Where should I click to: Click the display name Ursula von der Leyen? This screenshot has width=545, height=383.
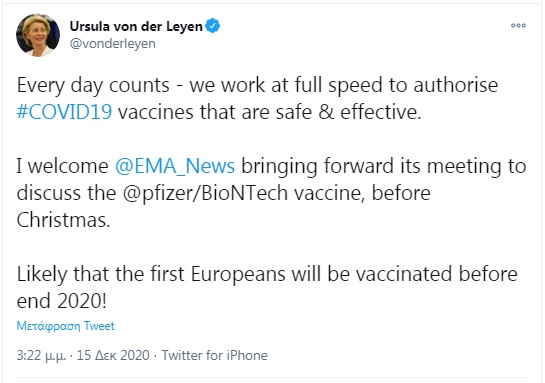coord(136,26)
